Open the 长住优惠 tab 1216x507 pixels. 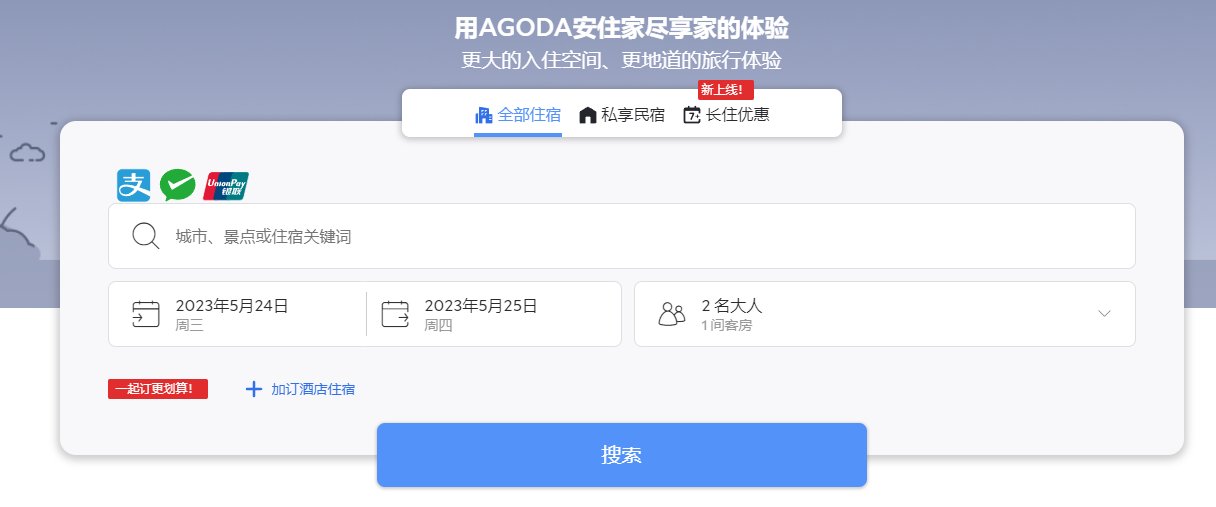click(x=726, y=115)
